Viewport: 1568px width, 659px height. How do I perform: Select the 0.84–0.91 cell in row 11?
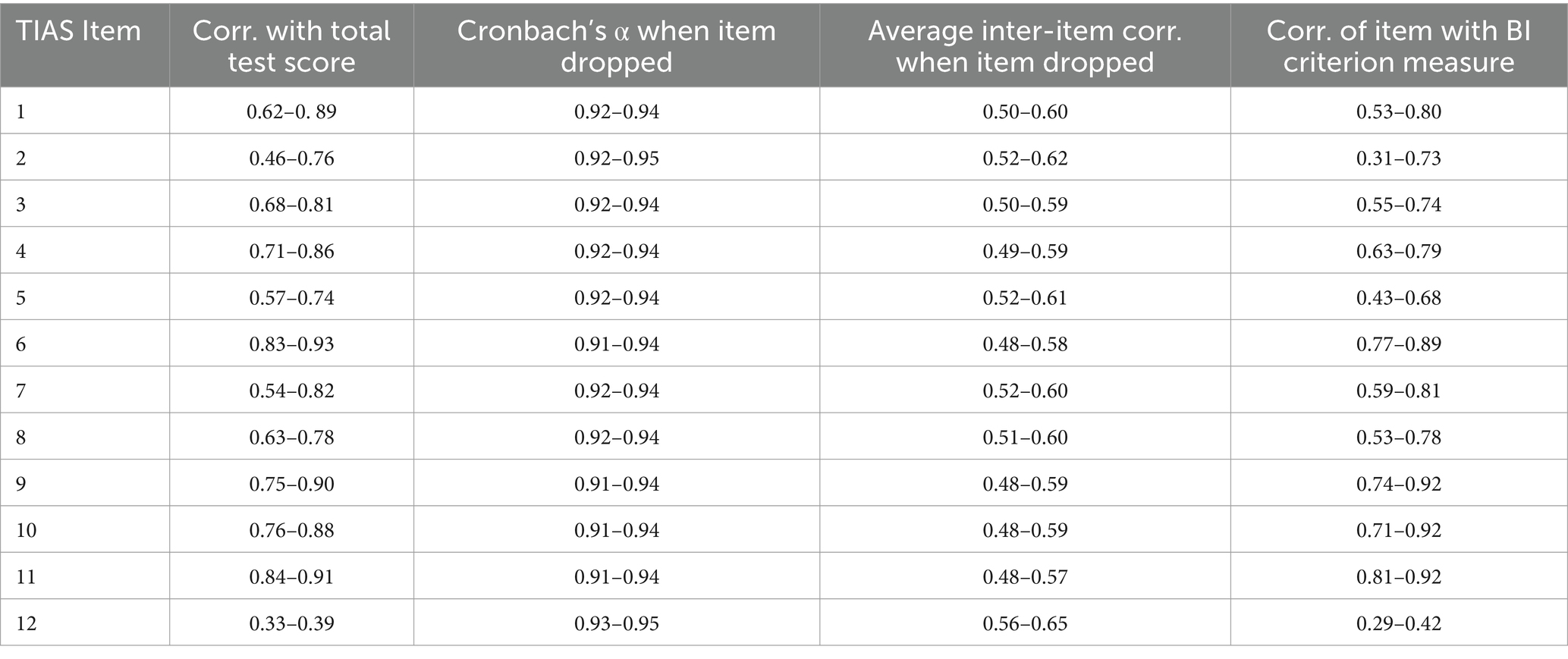click(291, 577)
